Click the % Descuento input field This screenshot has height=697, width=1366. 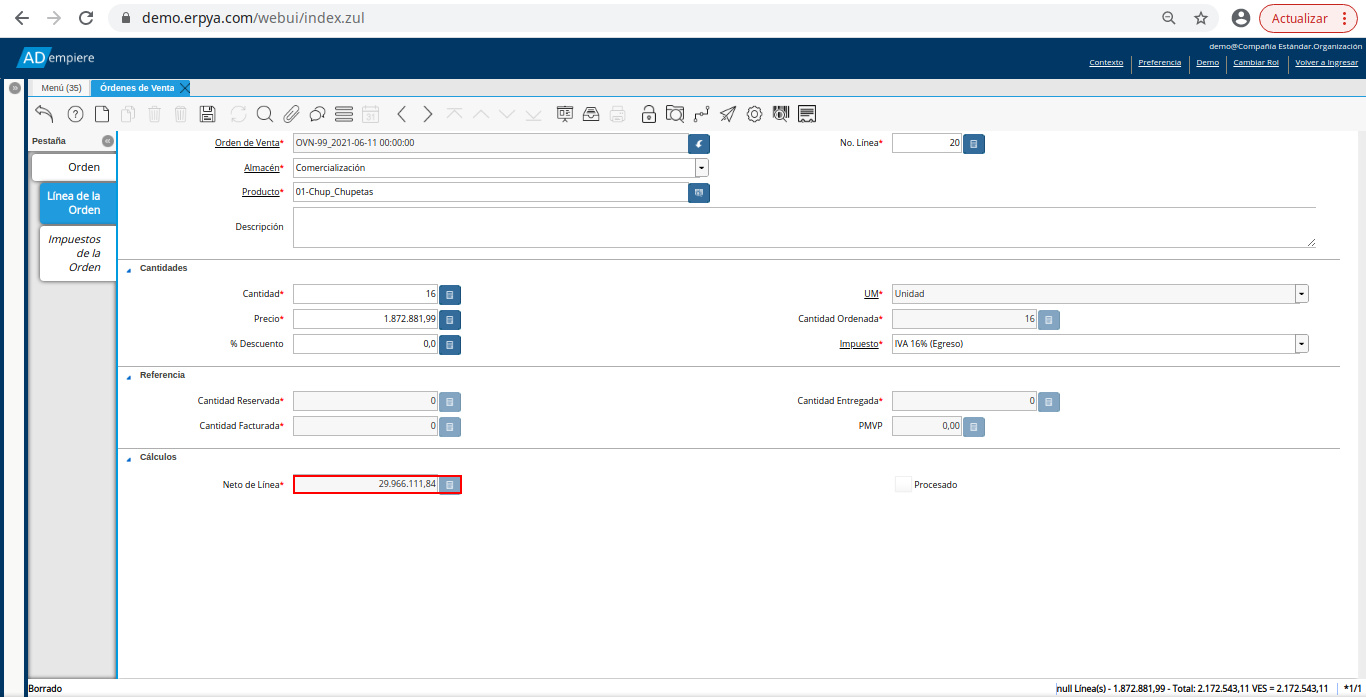(365, 344)
